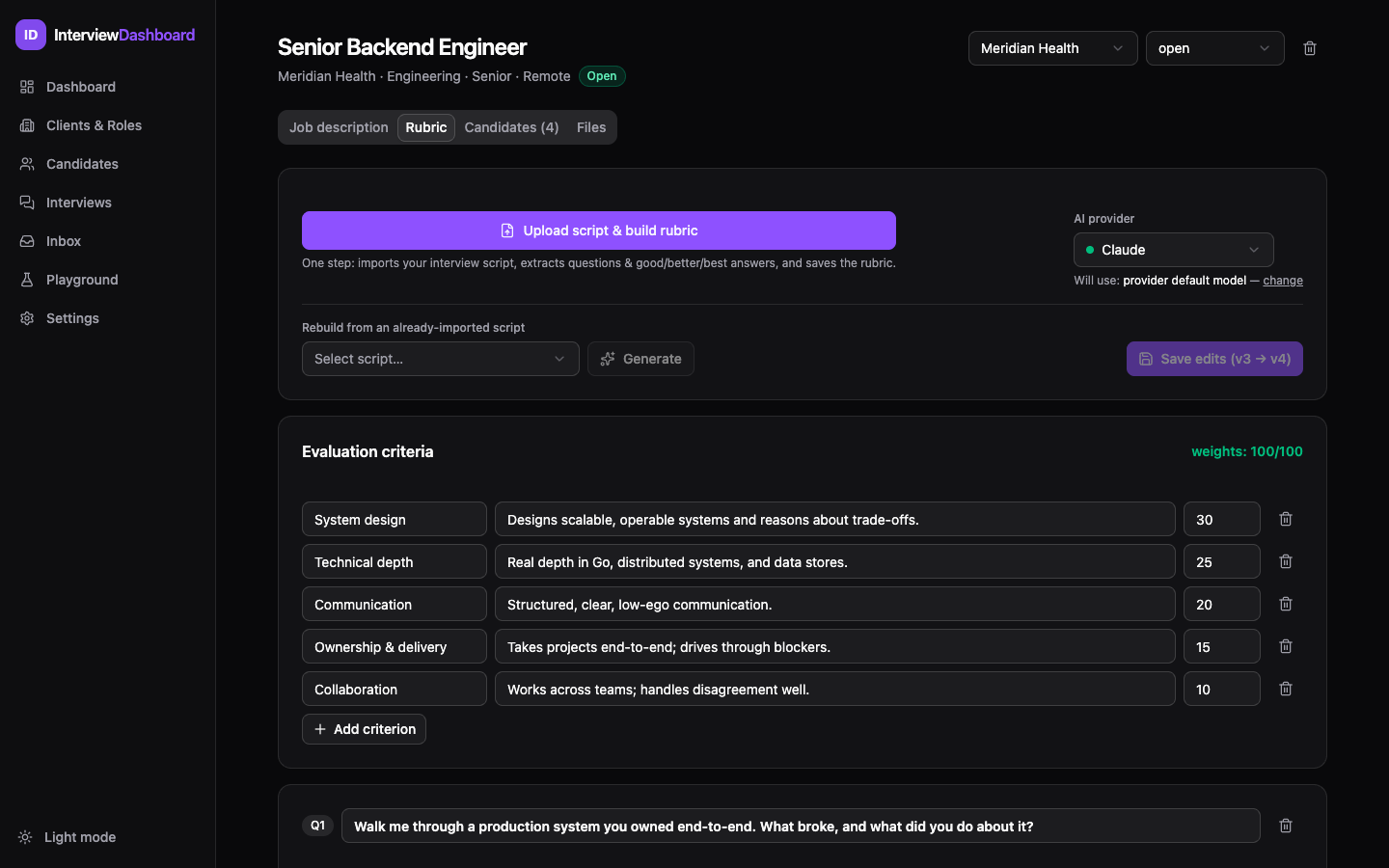Click the InterviewDashboard ID logo icon
Viewport: 1389px width, 868px height.
point(31,35)
